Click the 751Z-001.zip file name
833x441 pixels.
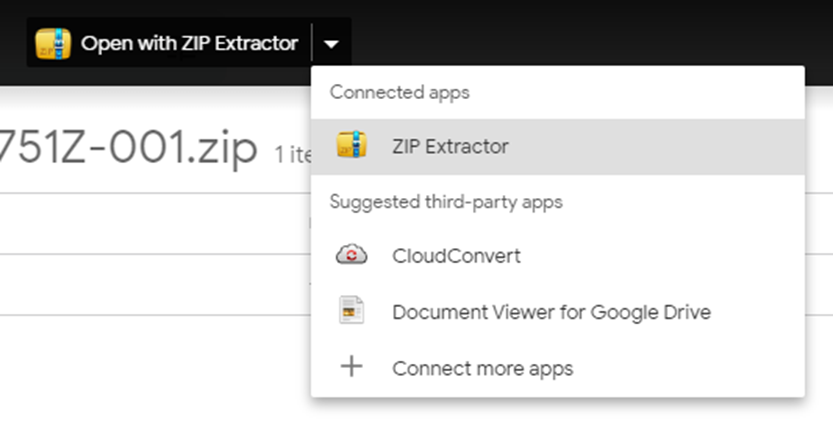tap(128, 147)
